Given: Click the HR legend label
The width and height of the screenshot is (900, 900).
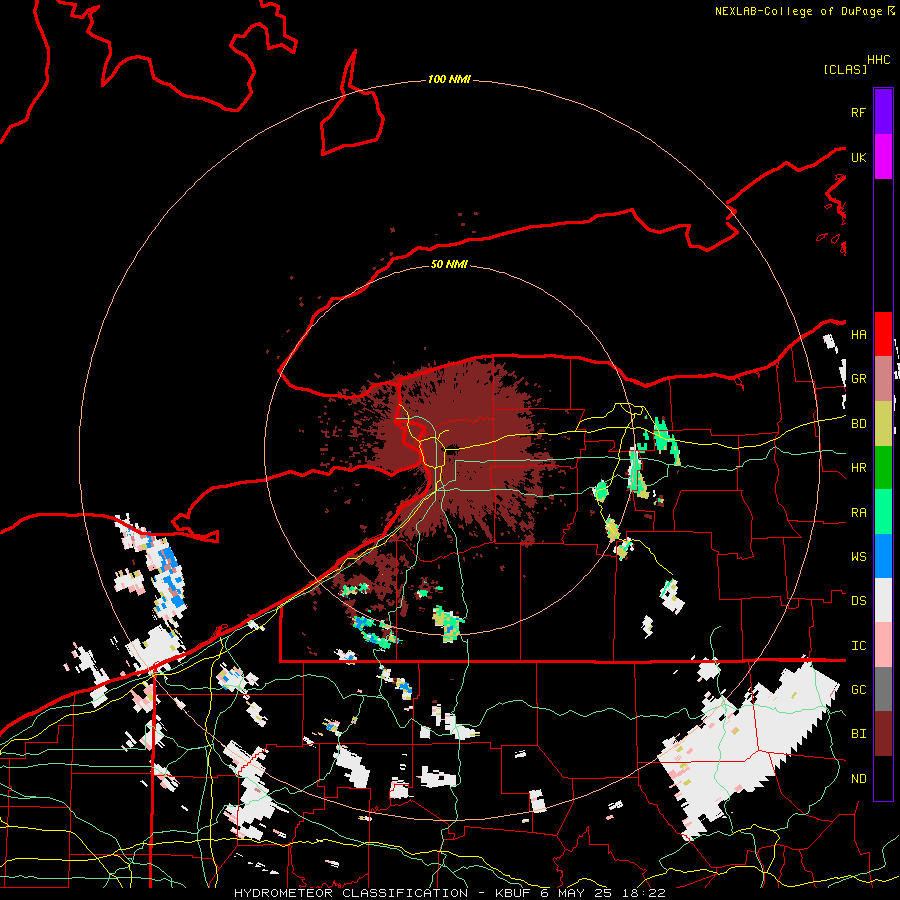Looking at the screenshot, I should tap(858, 468).
